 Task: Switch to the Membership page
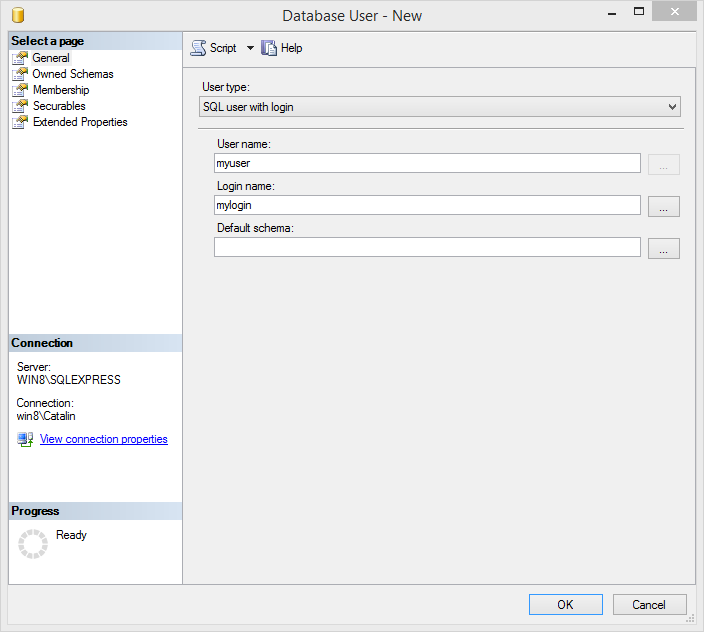pos(61,90)
